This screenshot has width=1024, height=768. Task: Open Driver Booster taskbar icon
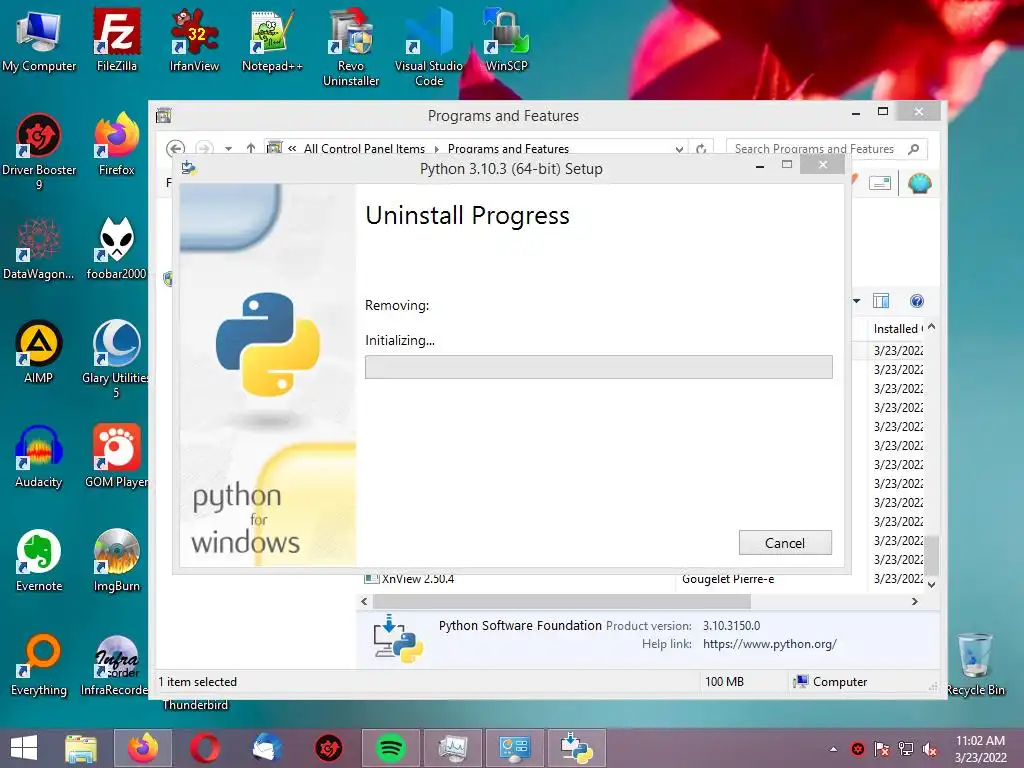tap(328, 748)
